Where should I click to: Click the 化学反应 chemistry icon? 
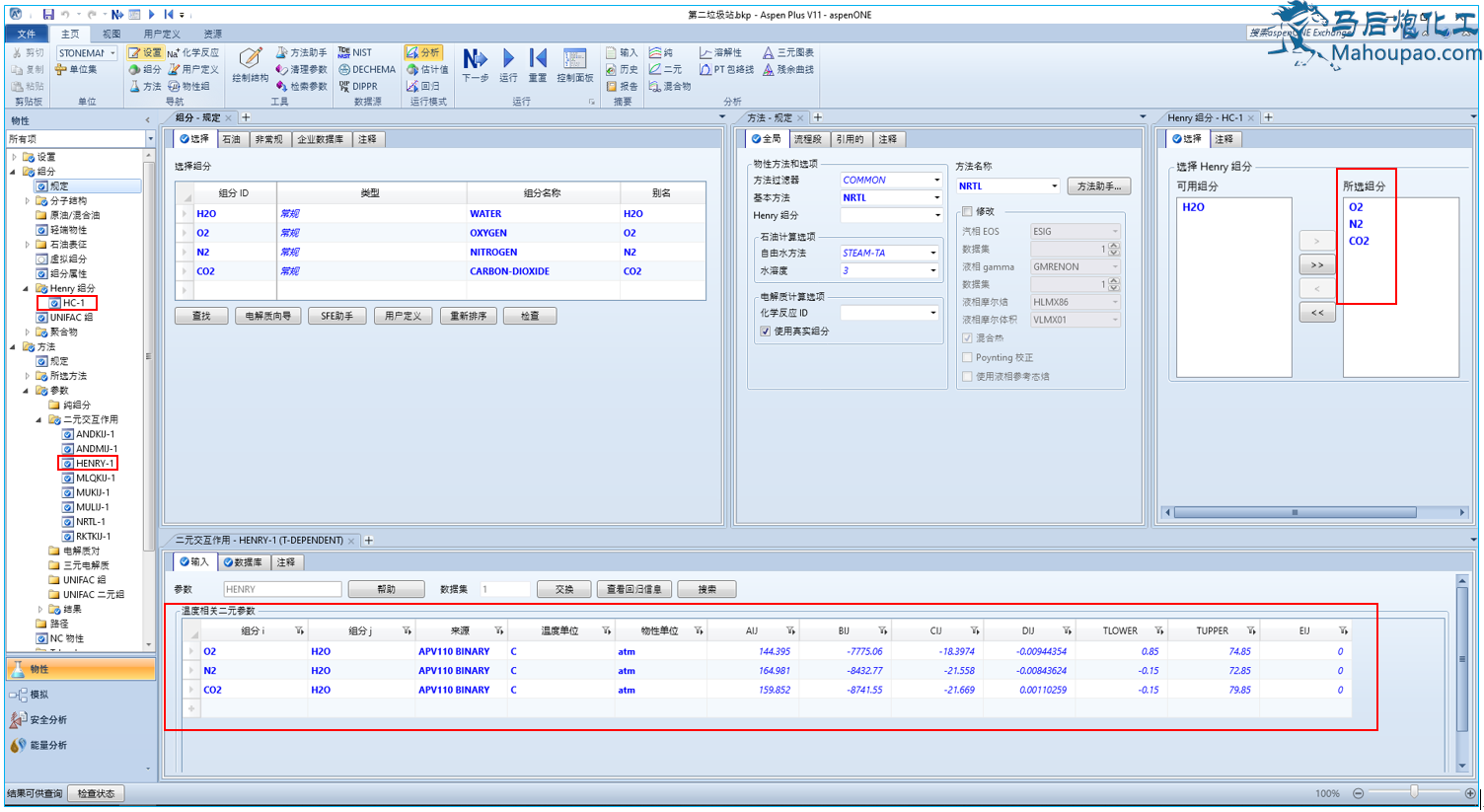tap(193, 52)
